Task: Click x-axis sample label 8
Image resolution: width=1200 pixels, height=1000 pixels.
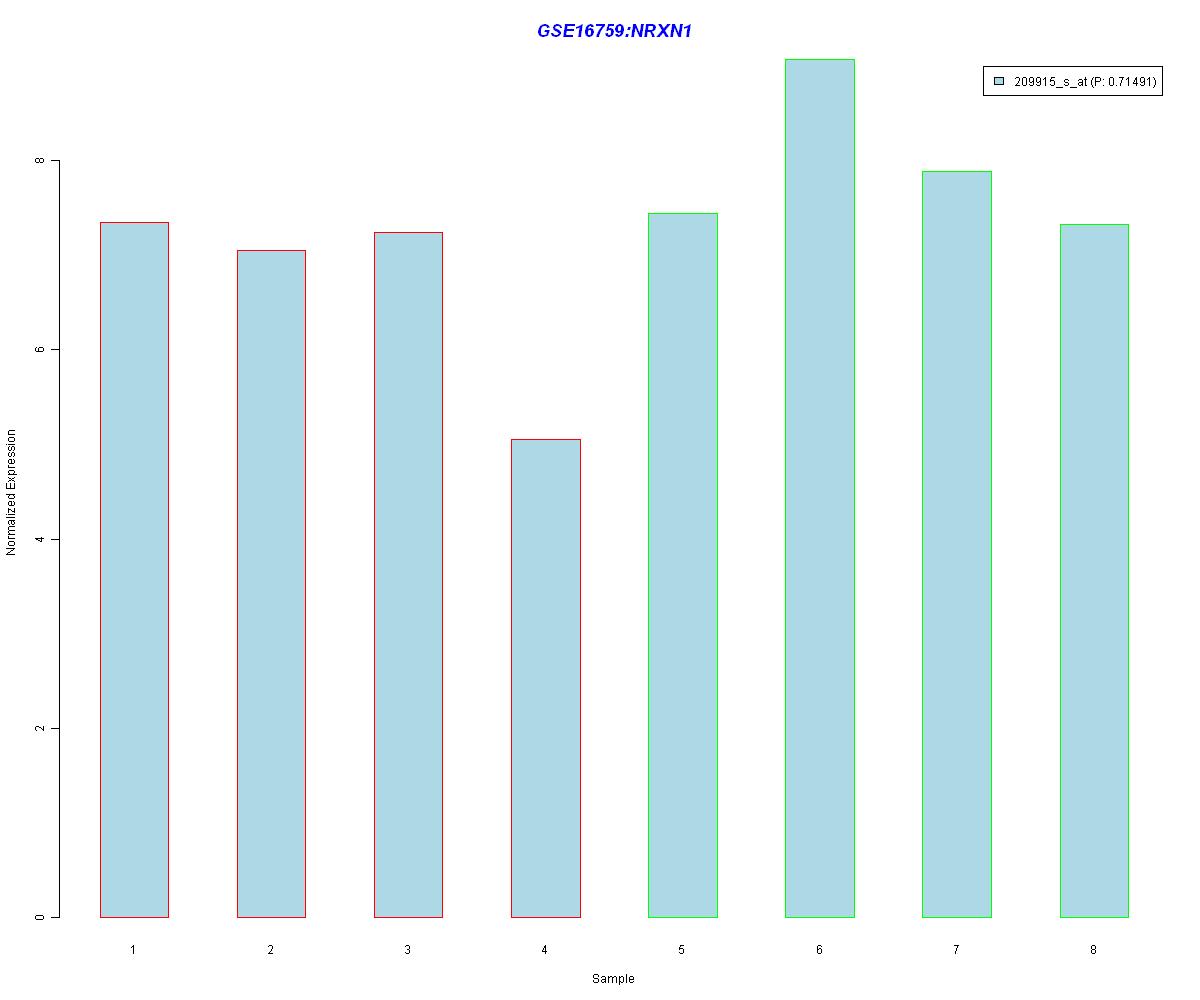Action: (1093, 949)
